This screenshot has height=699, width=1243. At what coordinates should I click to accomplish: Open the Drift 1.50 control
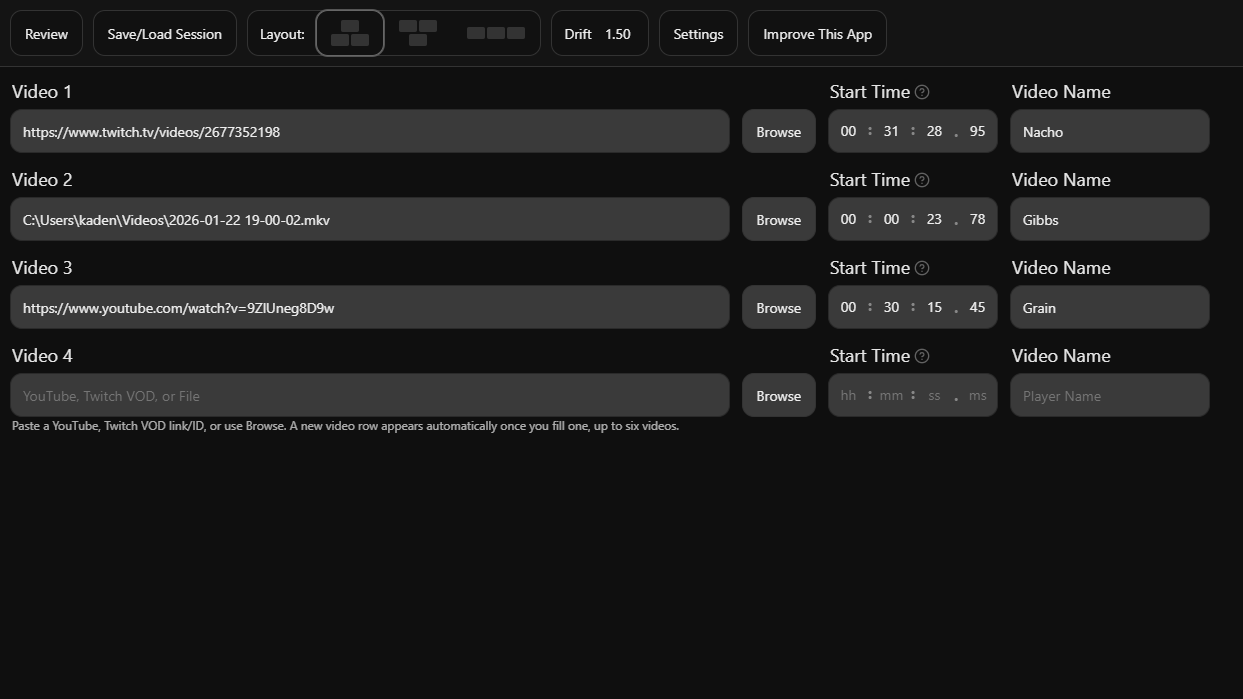(599, 32)
